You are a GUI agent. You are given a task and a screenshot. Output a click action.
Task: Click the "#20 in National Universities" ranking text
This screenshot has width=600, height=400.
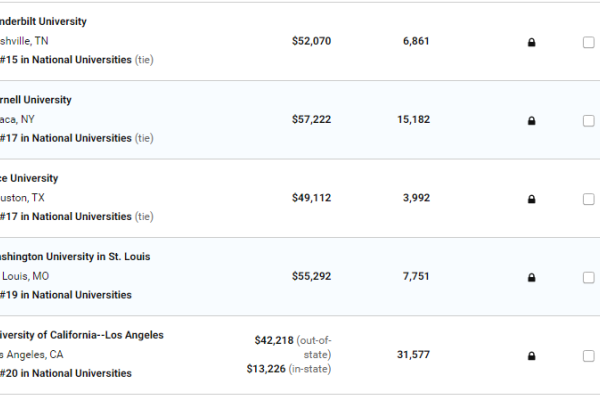[x=66, y=373]
